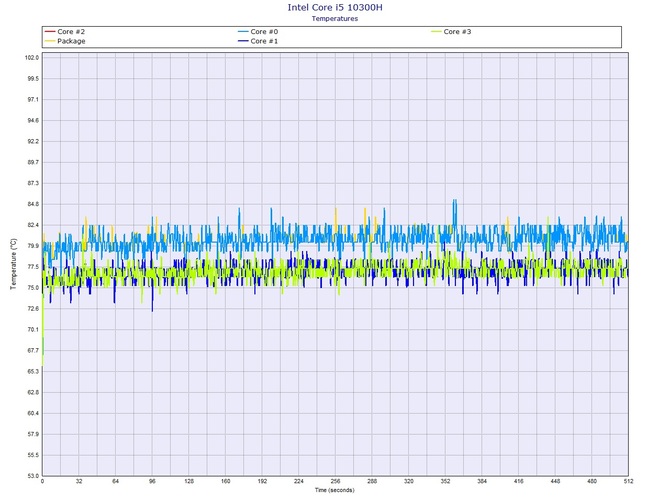Click the 75.0 y-axis value

[x=33, y=288]
